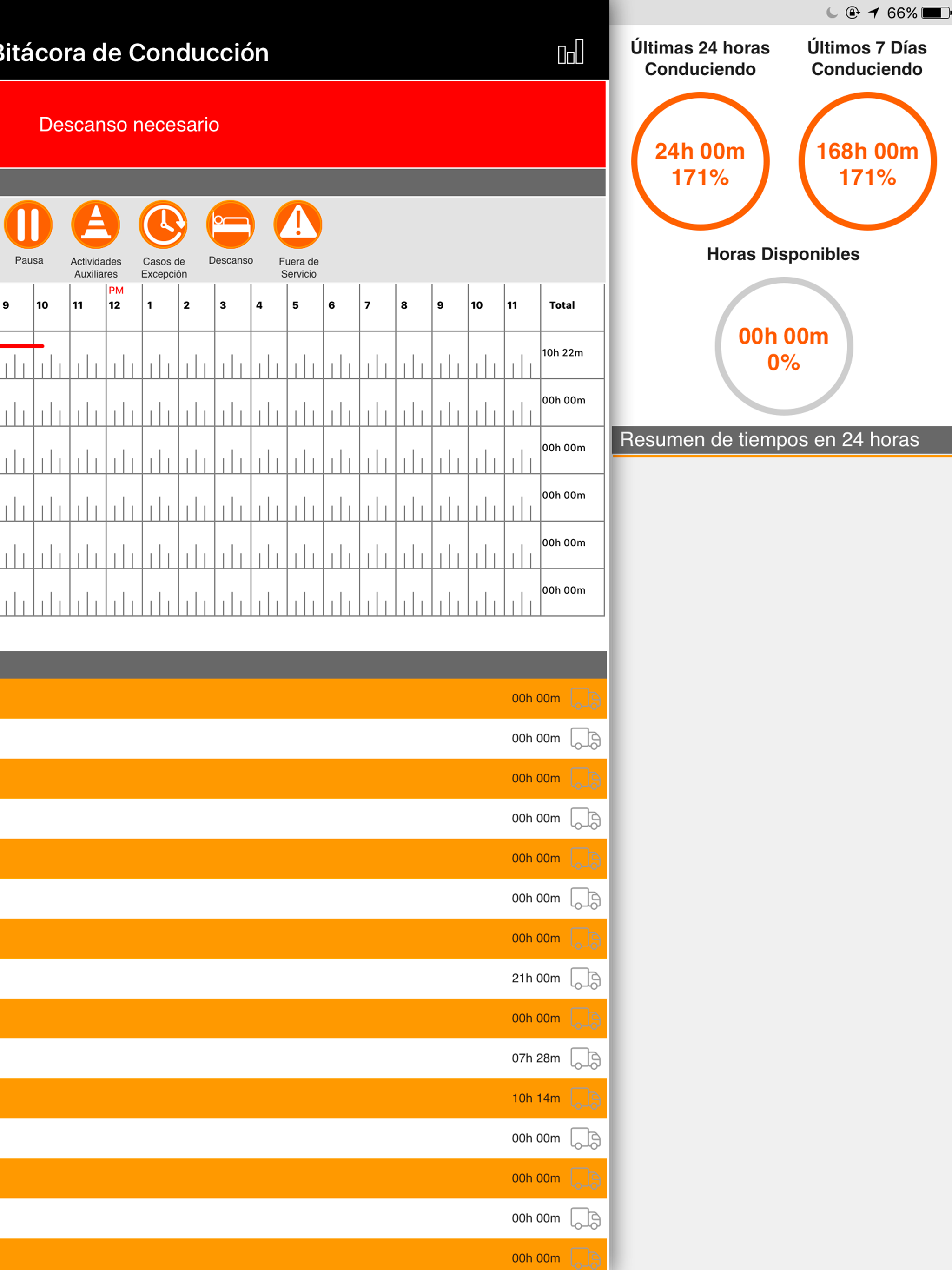The width and height of the screenshot is (952, 1270).
Task: Tap the Horas Disponibles 0% gauge
Action: click(x=784, y=346)
